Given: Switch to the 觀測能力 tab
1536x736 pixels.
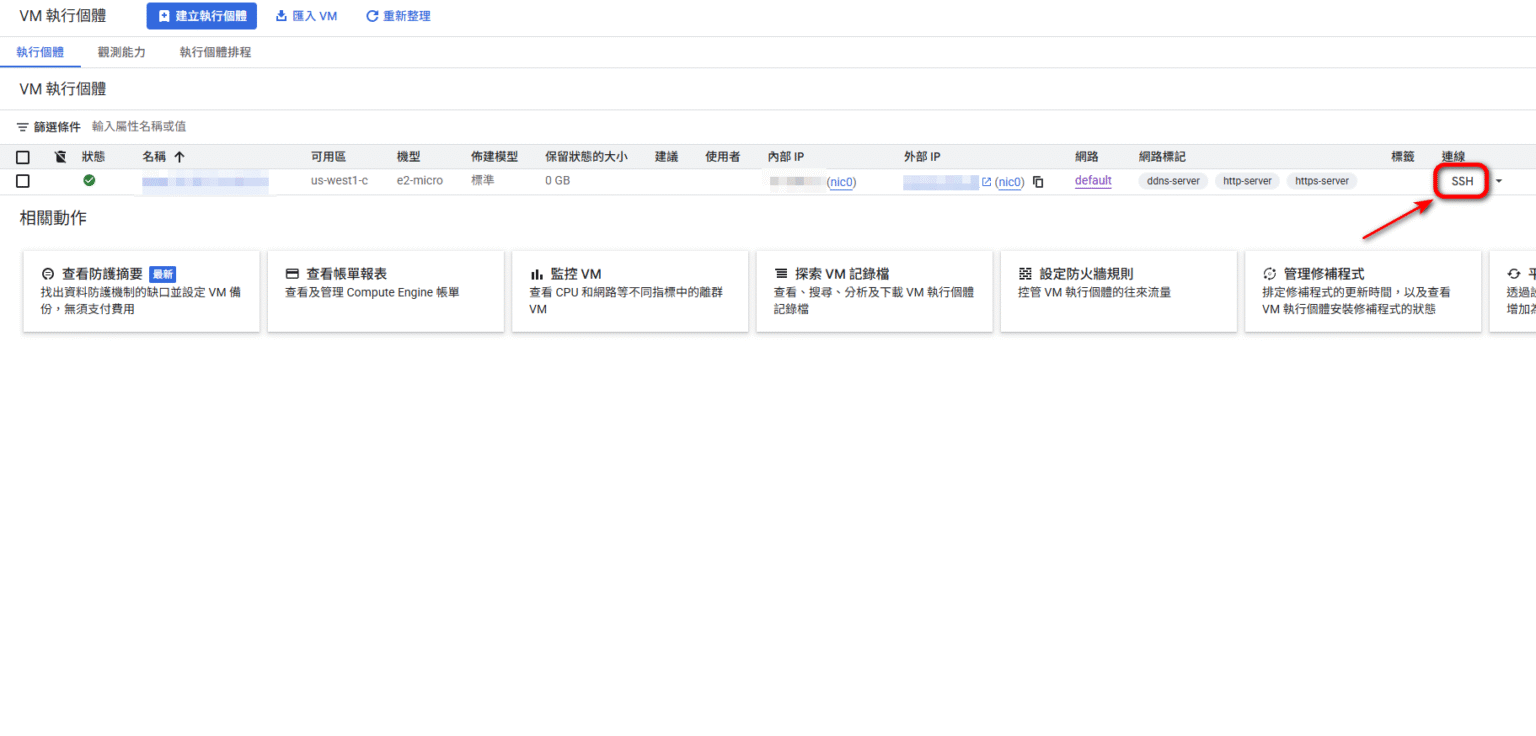Looking at the screenshot, I should point(122,51).
